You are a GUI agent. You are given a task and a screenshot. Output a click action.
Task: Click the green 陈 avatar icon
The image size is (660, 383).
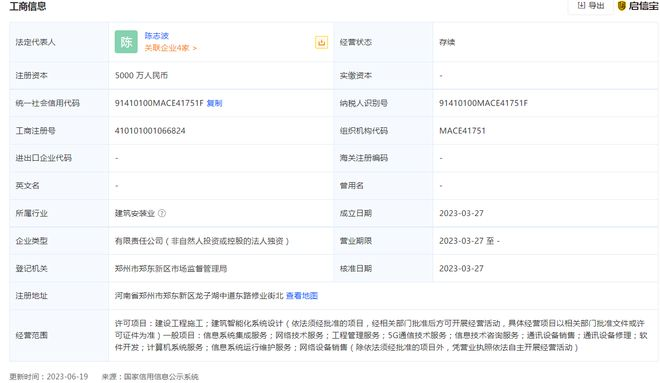126,42
